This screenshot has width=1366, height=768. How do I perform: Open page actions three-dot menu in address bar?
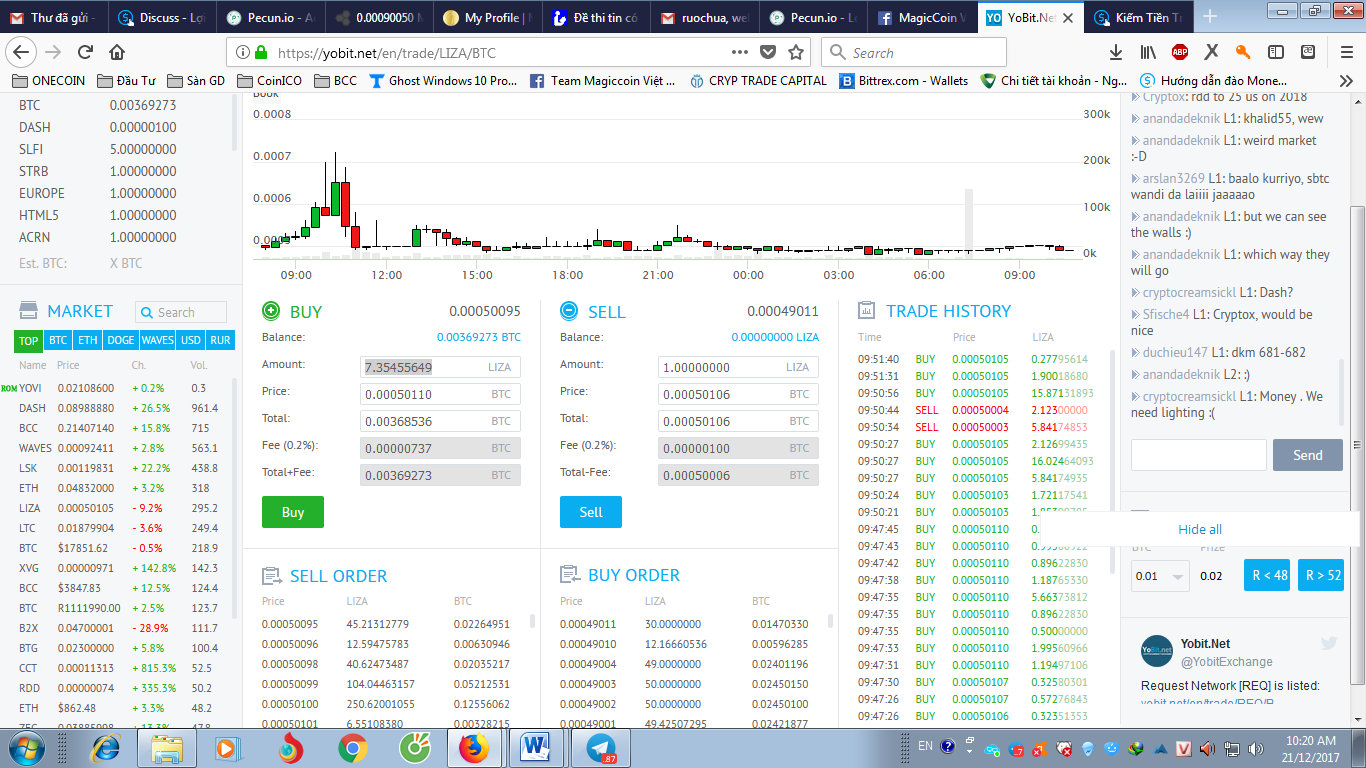coord(740,52)
